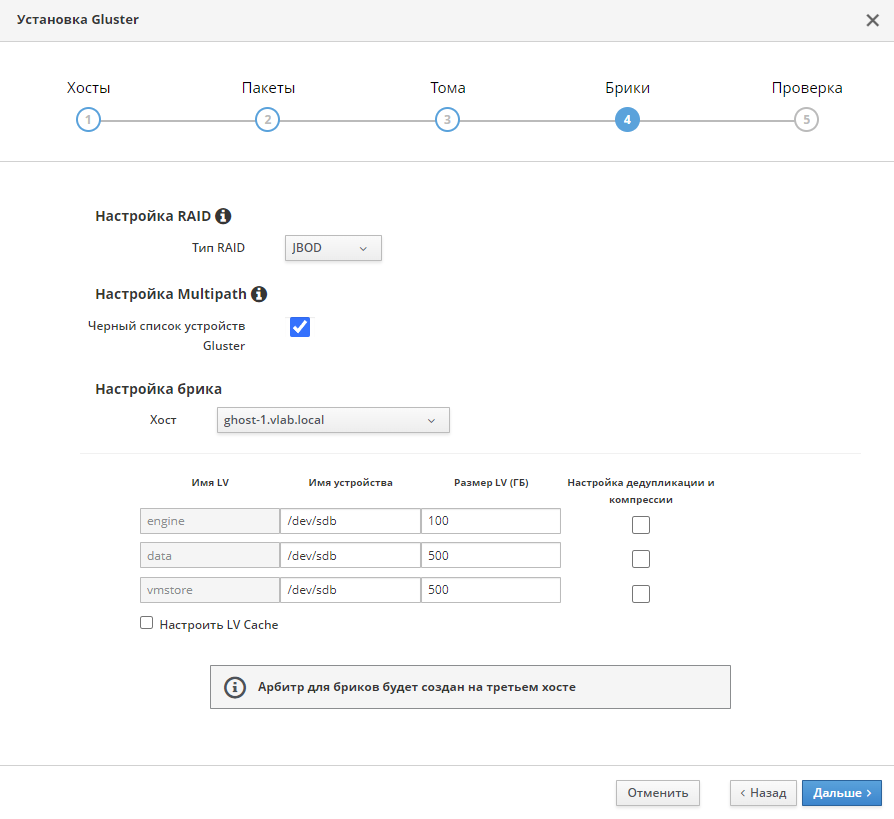
Task: Click the data LV name field
Action: tap(210, 556)
